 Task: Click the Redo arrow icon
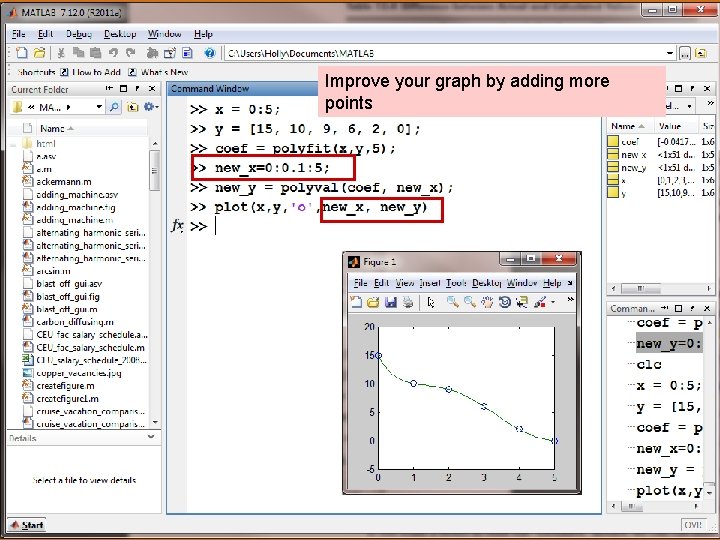click(130, 53)
